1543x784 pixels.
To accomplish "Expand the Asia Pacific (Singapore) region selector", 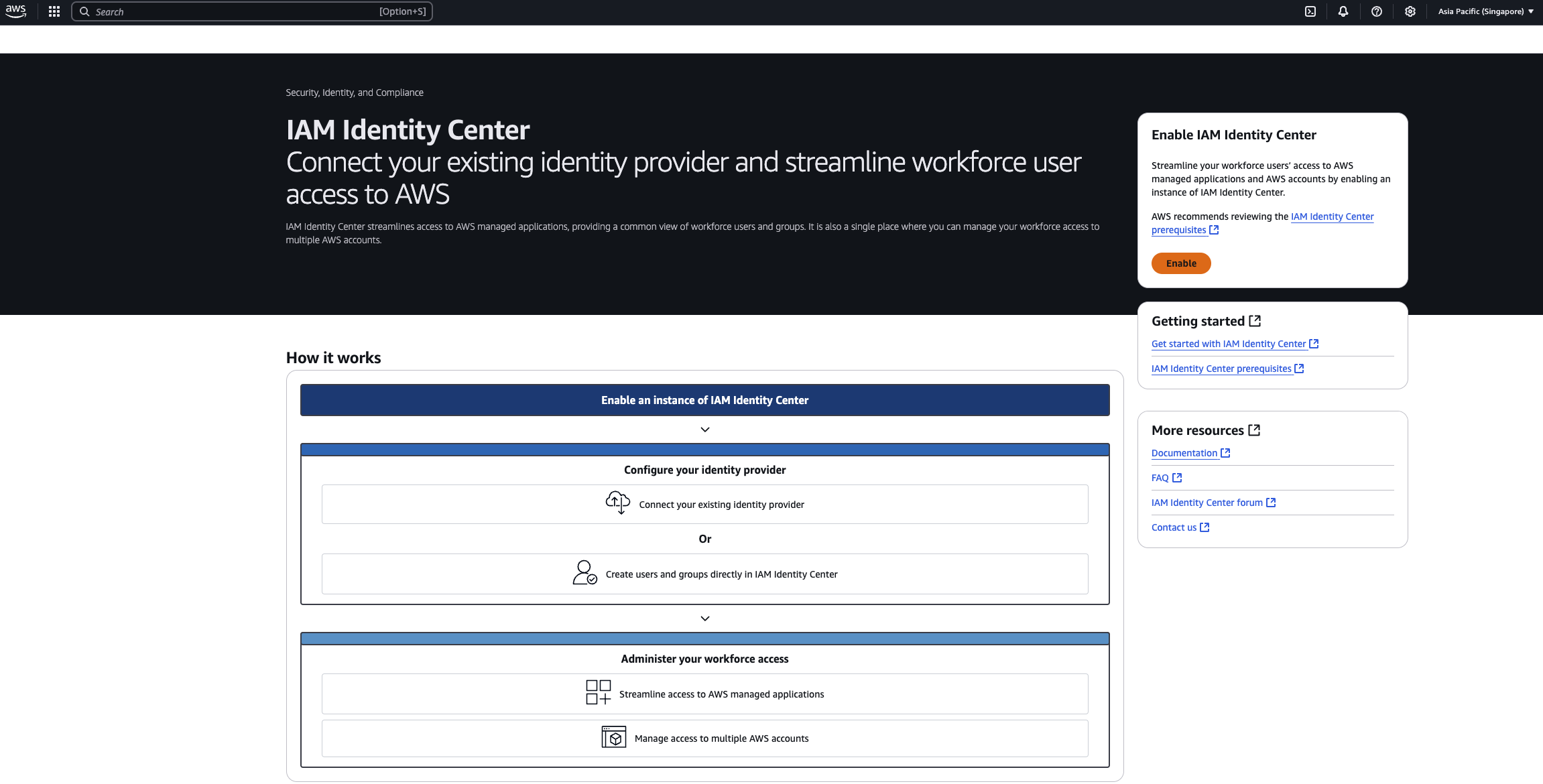I will [x=1485, y=11].
